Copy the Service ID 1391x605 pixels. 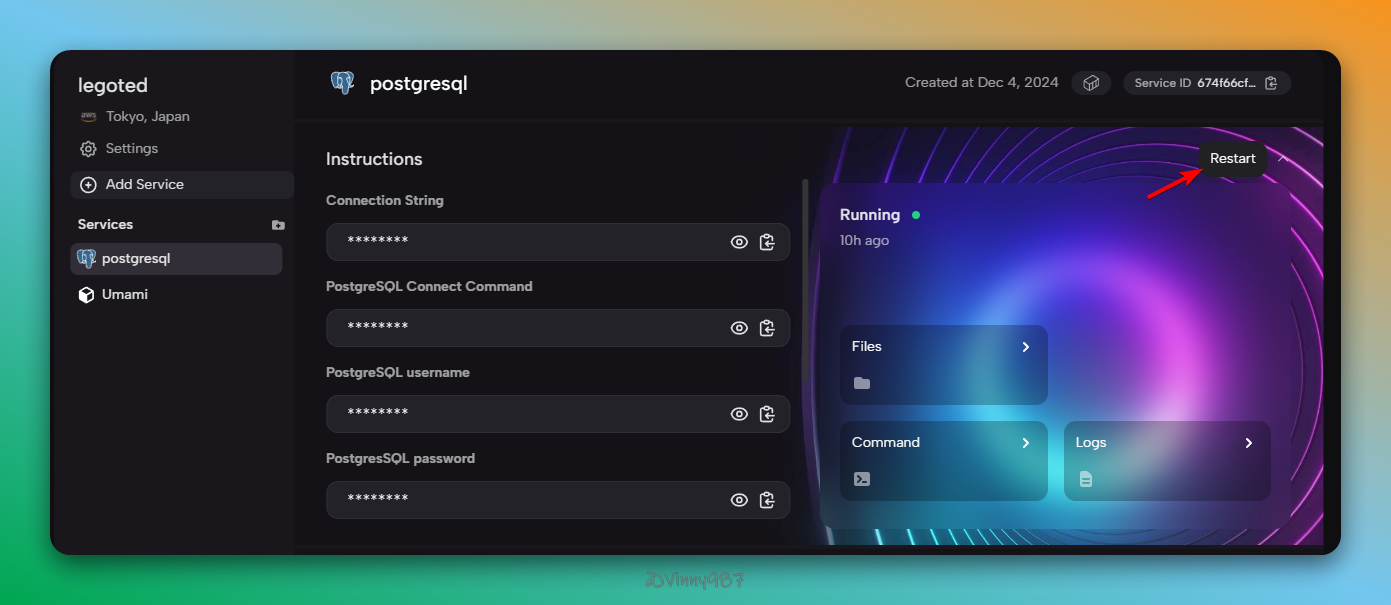[1271, 83]
